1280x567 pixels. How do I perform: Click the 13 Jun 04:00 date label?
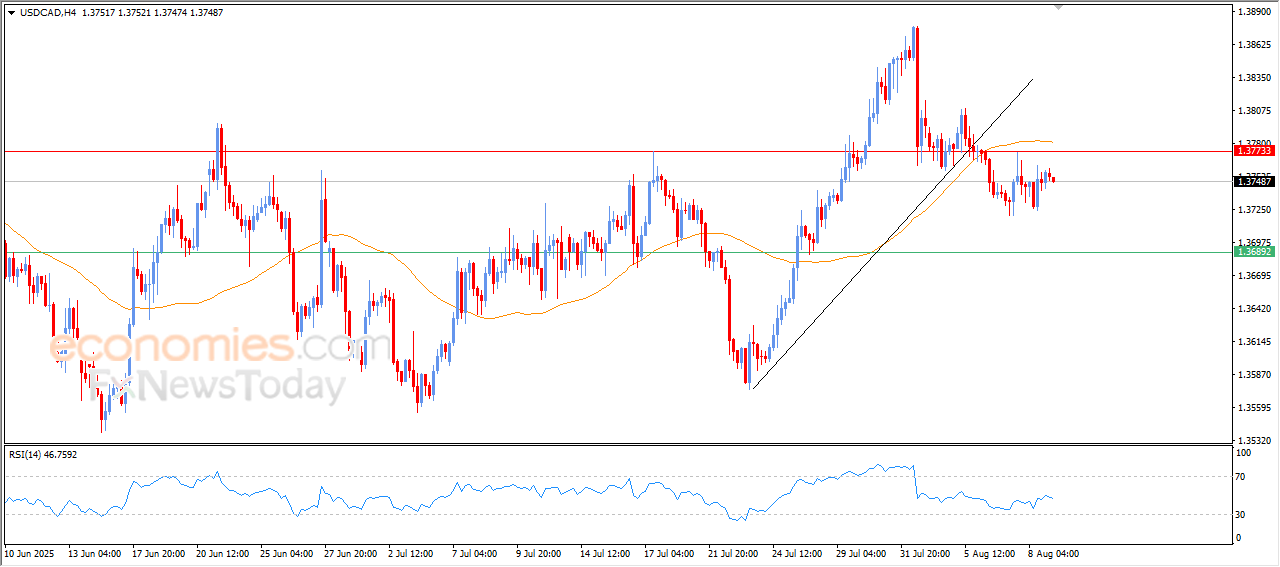94,553
